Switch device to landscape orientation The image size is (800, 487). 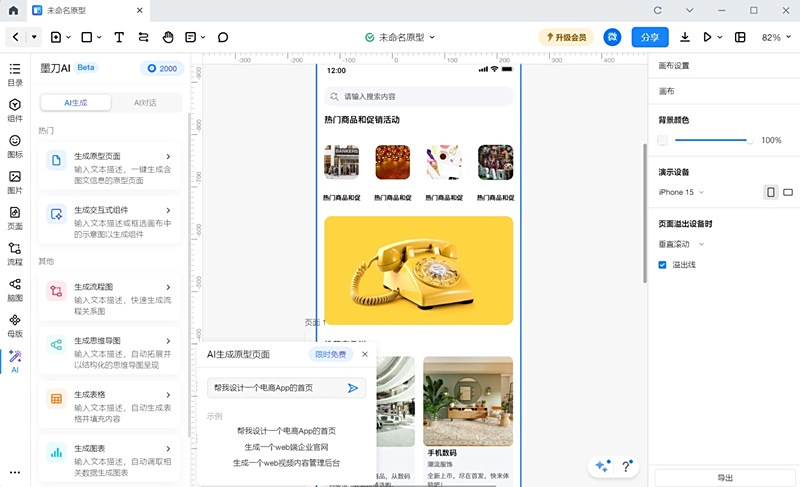(788, 192)
